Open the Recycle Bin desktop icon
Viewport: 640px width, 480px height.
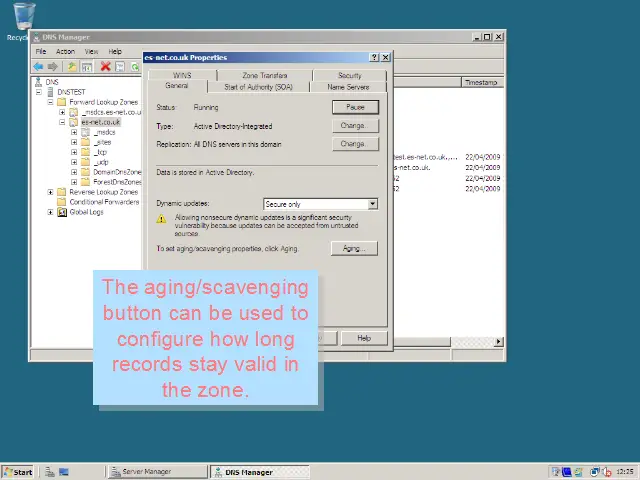[23, 16]
